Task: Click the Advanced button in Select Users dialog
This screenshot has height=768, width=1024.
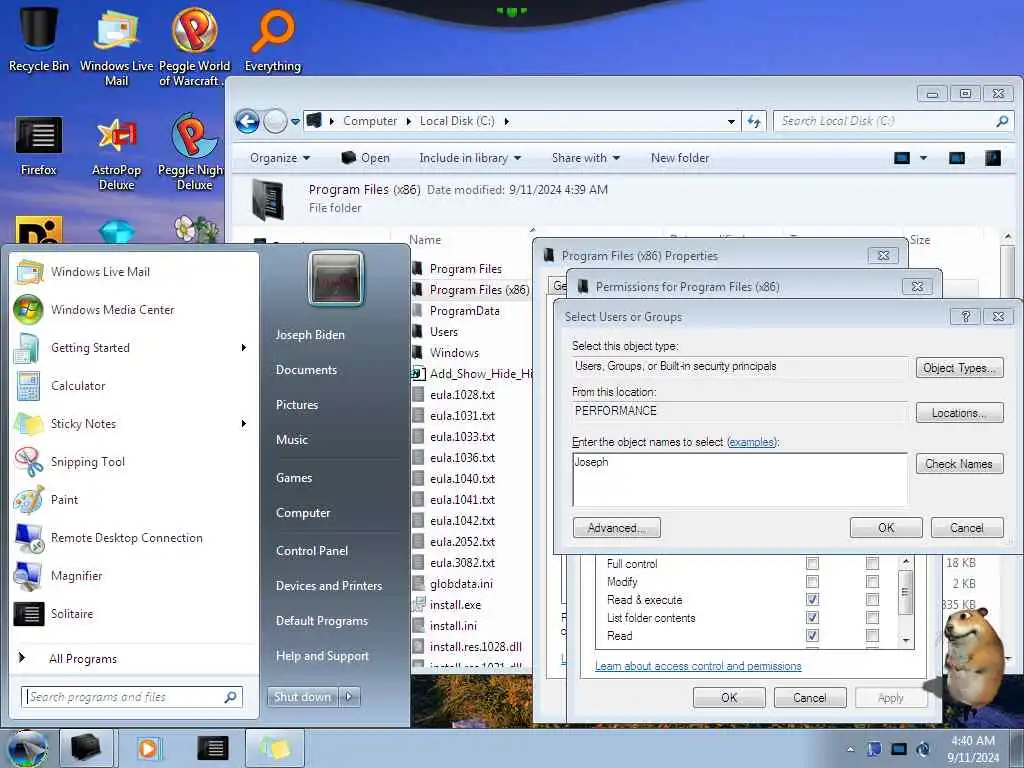Action: (x=616, y=528)
